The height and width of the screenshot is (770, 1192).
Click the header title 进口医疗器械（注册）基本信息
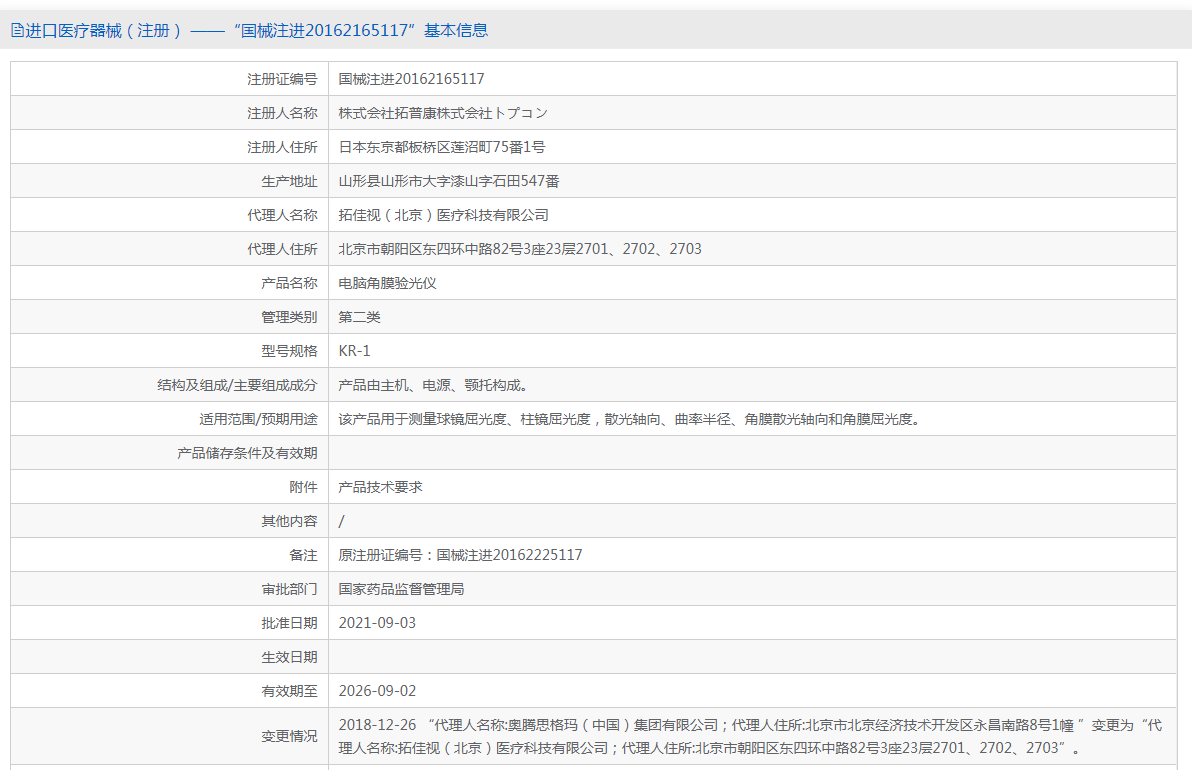256,30
